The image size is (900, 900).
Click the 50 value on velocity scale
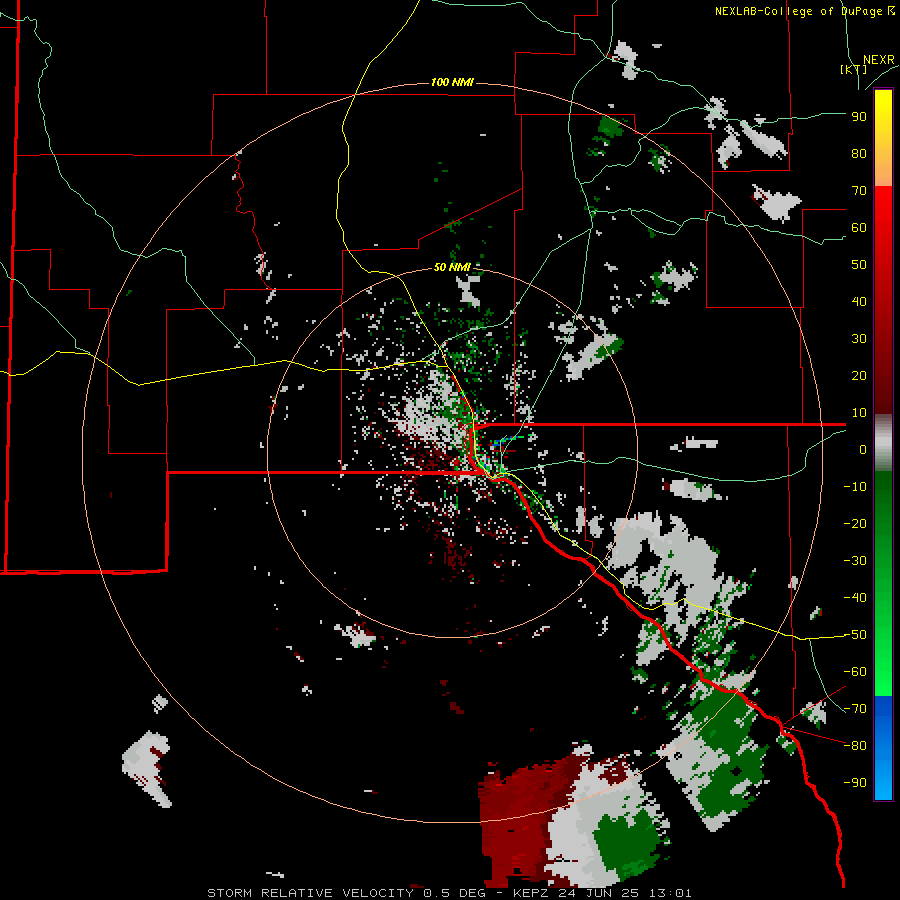pyautogui.click(x=859, y=265)
